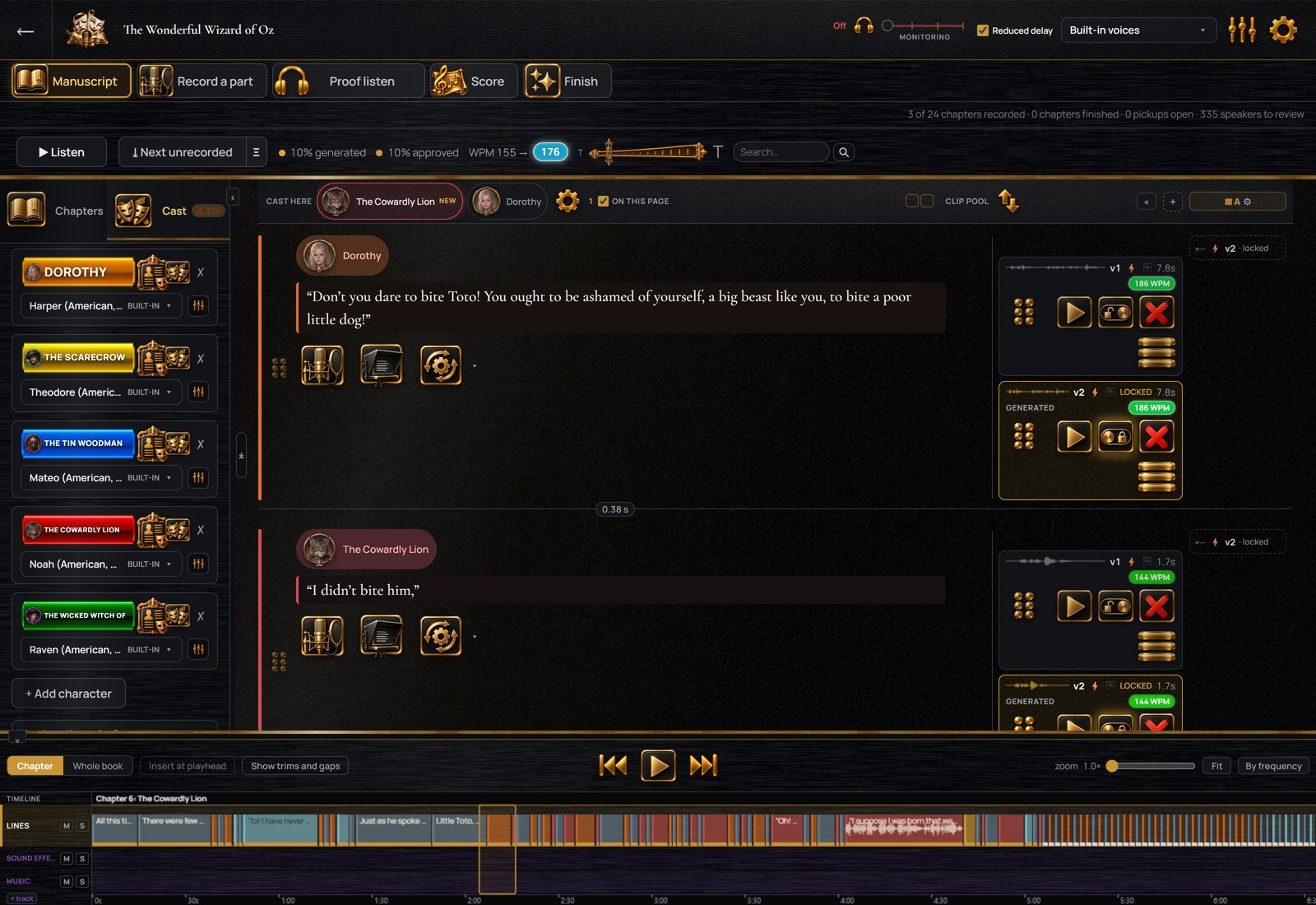Open the mixer sliders icon
1316x905 pixels.
pos(1242,30)
